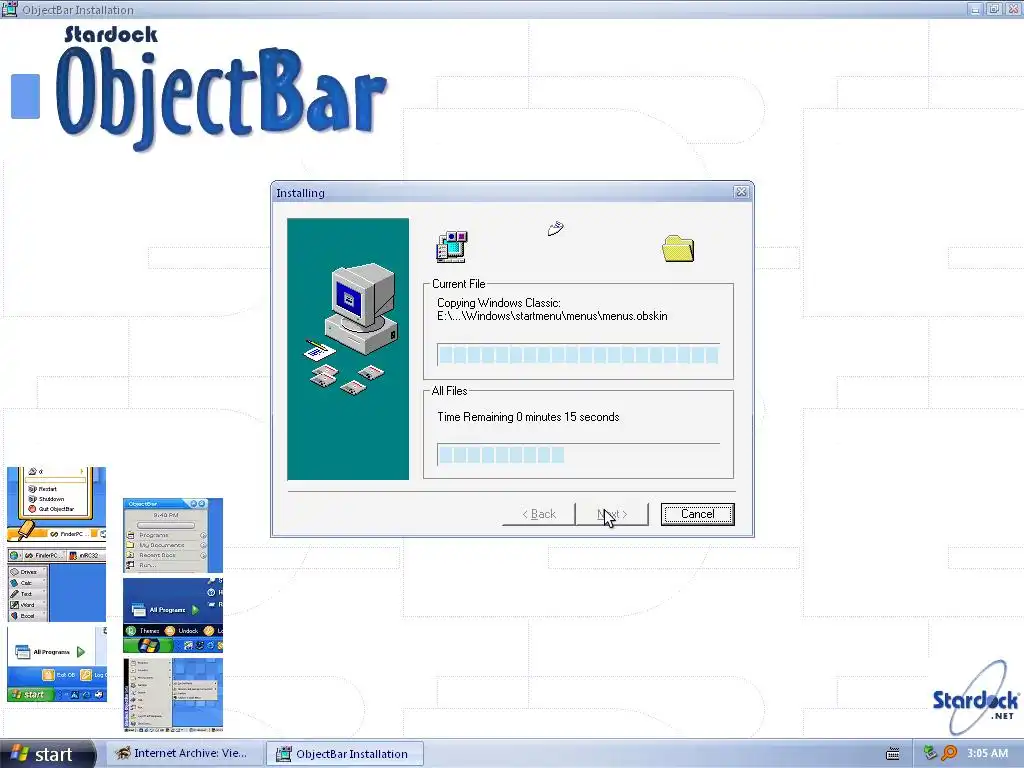Click the 3:05 AM taskbar clock
Viewport: 1024px width, 768px height.
[x=987, y=753]
